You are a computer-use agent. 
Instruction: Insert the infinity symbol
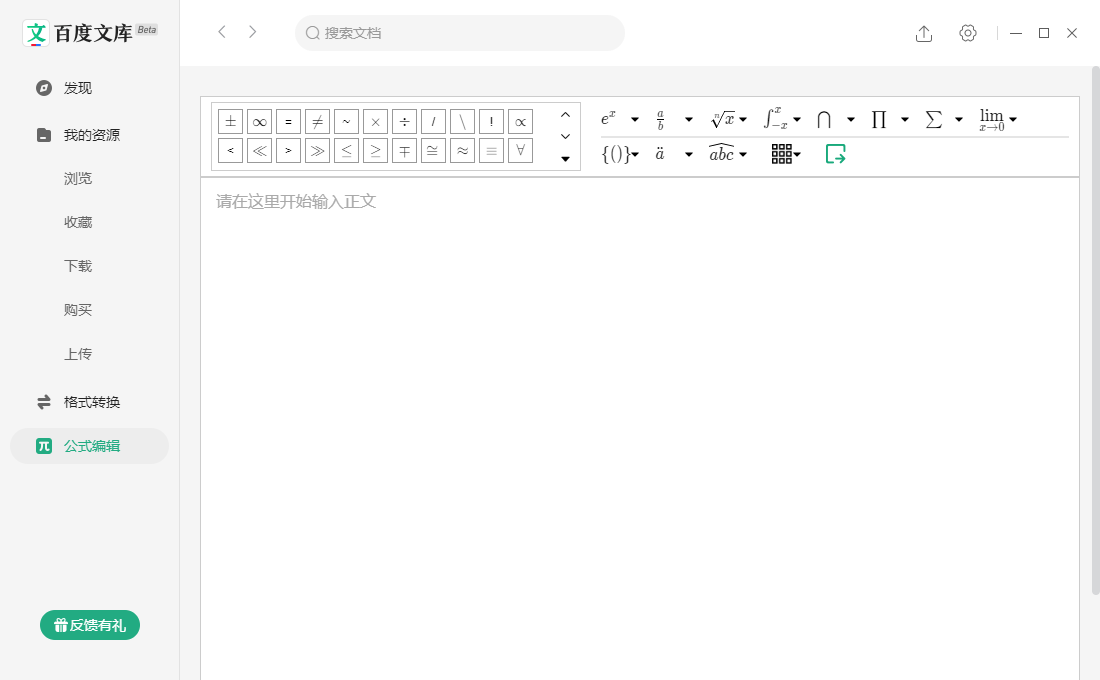tap(259, 122)
